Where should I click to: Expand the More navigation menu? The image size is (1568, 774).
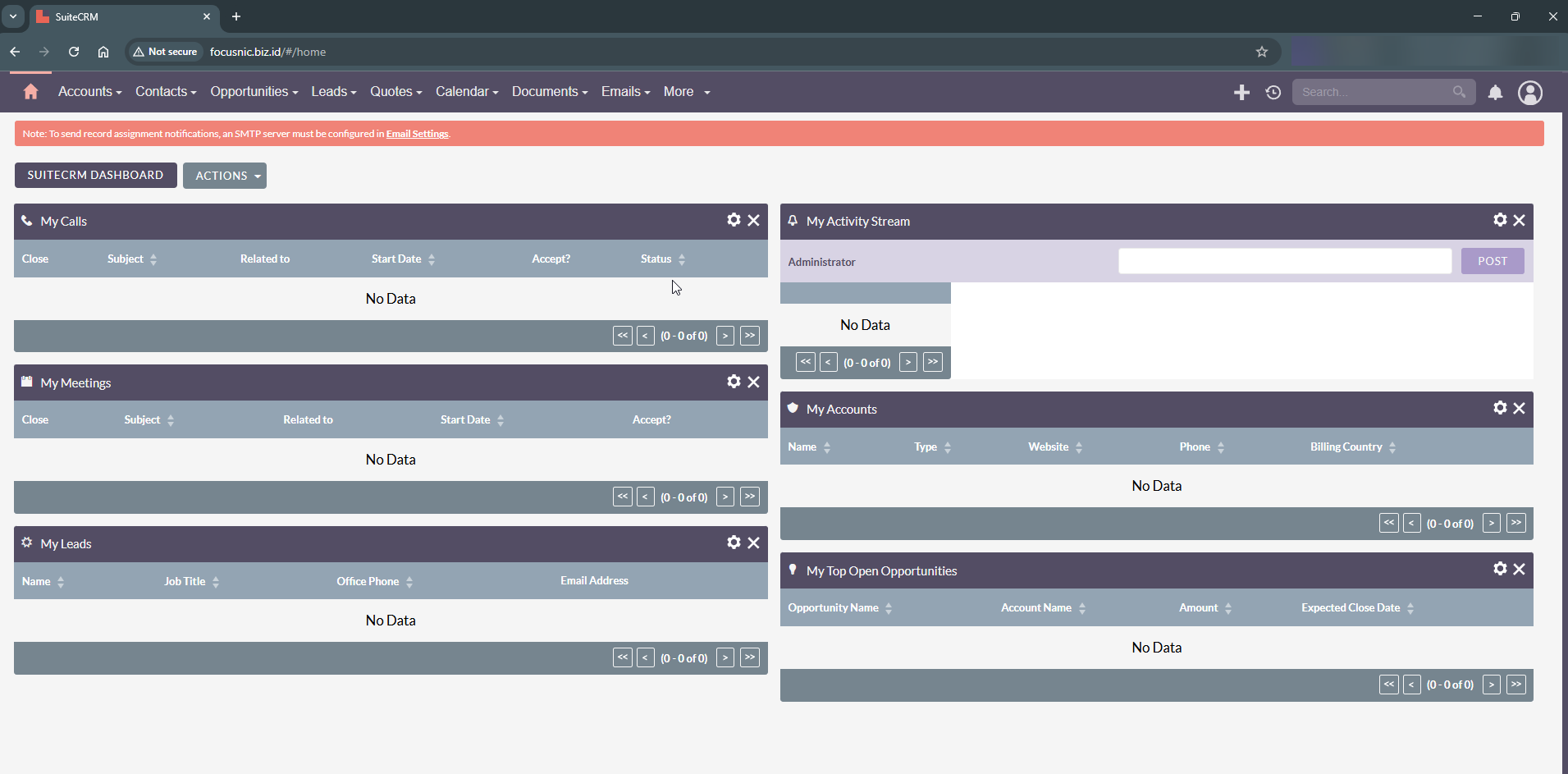(x=686, y=92)
